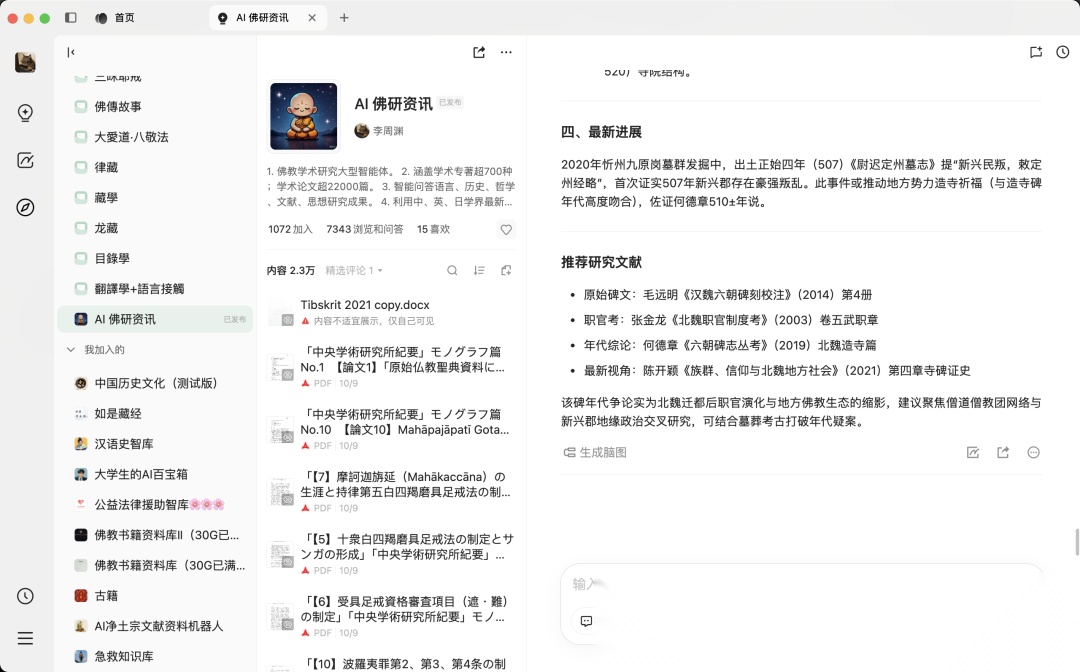Image resolution: width=1080 pixels, height=672 pixels.
Task: Open the【5】十衆白四羯磨具足戒法 PDF
Action: point(391,554)
